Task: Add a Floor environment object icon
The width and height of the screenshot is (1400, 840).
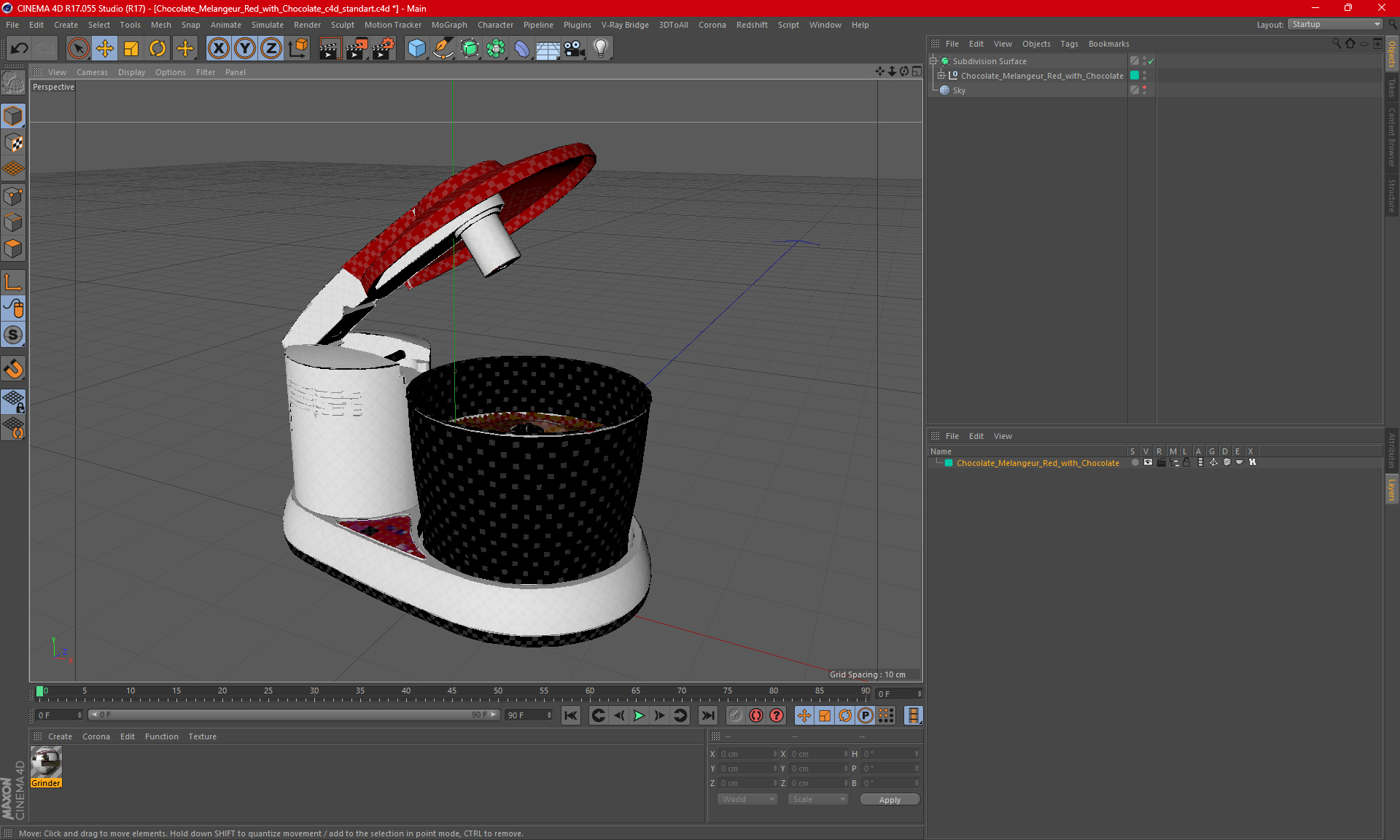Action: [548, 49]
